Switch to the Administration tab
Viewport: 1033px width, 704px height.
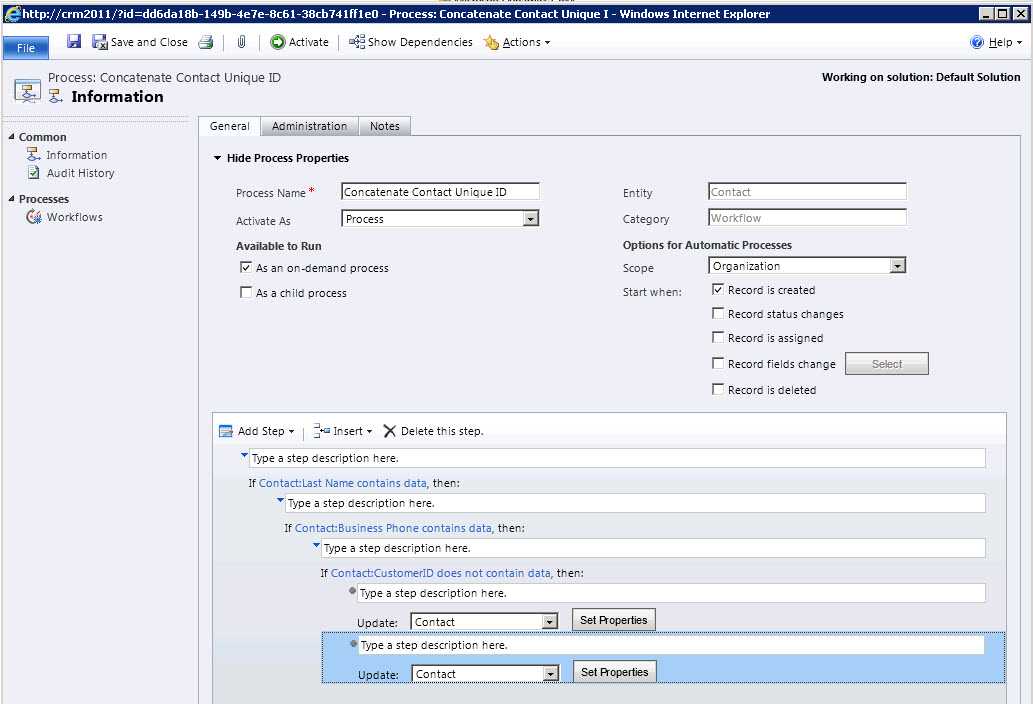(x=309, y=126)
